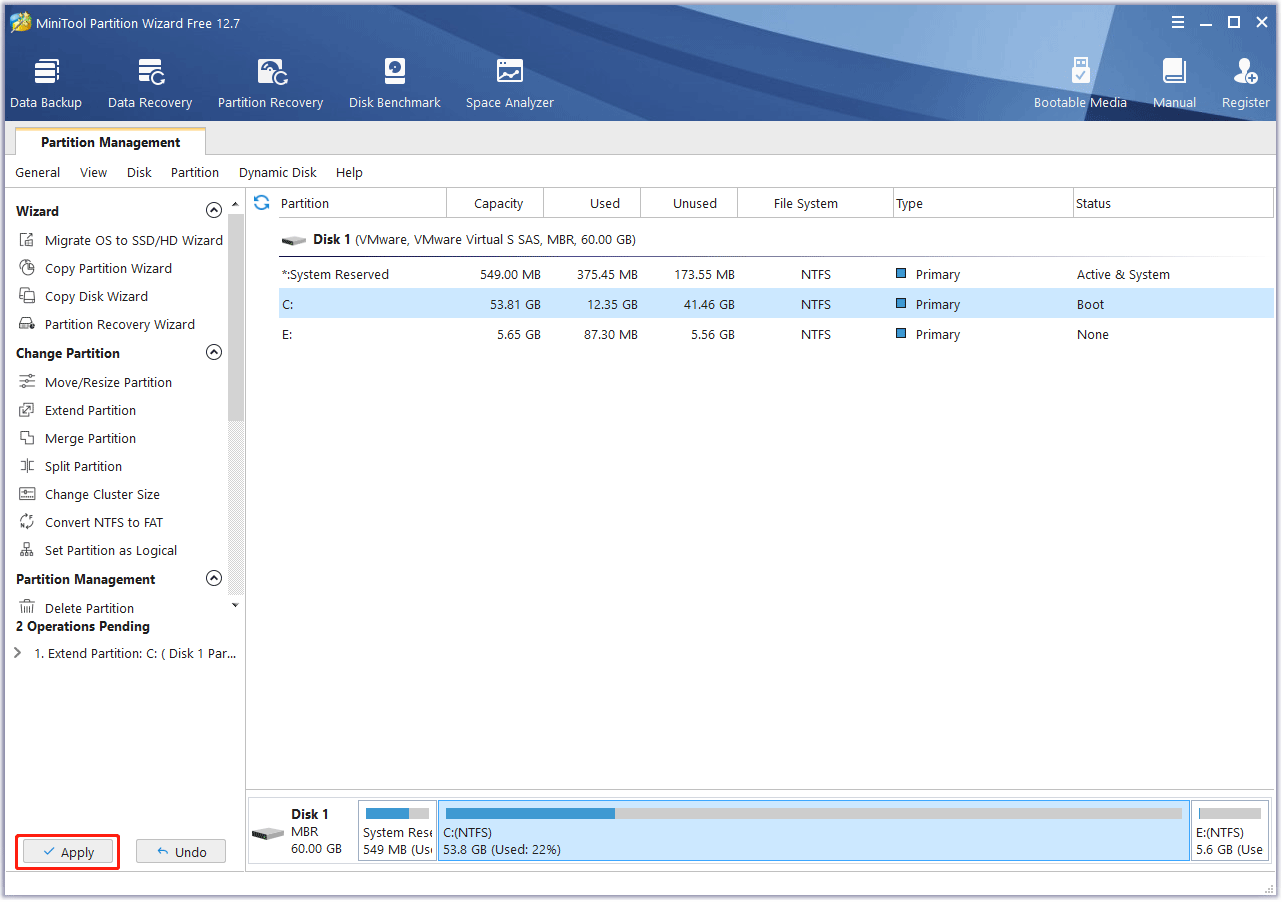Open the General menu
The image size is (1282, 902).
tap(38, 172)
